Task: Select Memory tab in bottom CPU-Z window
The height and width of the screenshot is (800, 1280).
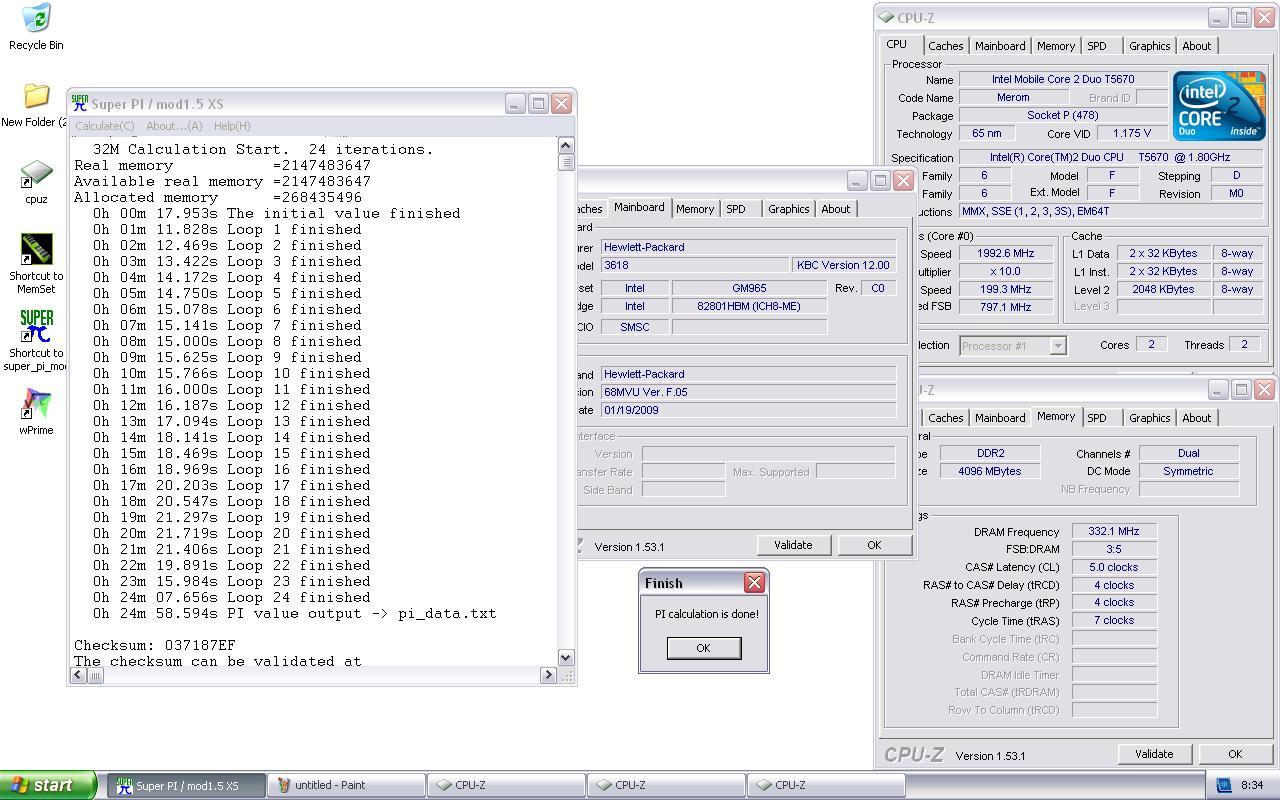Action: point(1055,416)
